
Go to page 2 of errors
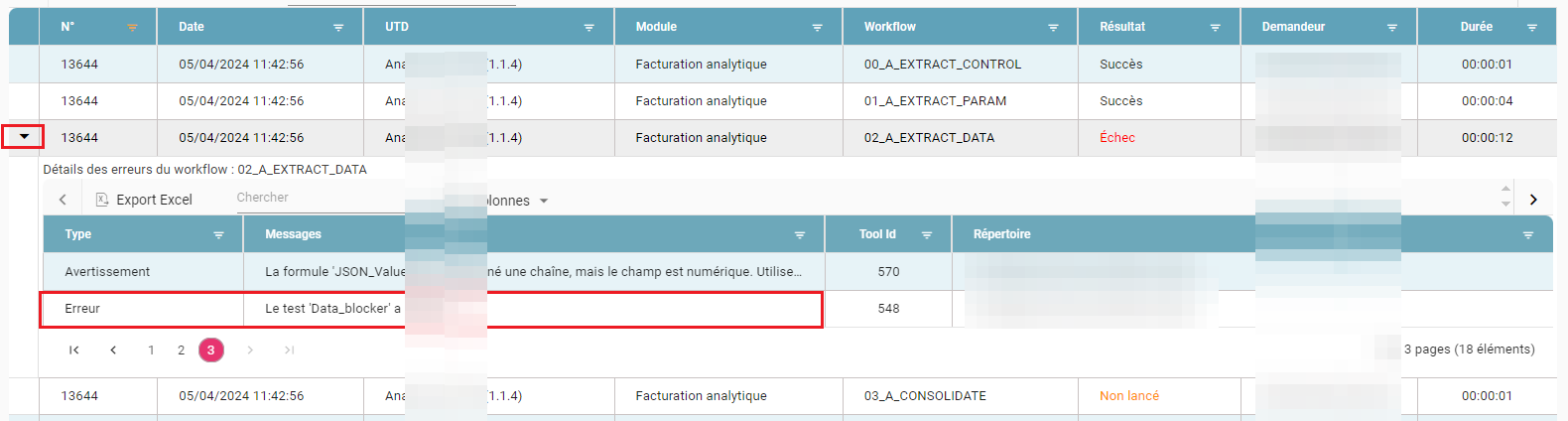(181, 351)
